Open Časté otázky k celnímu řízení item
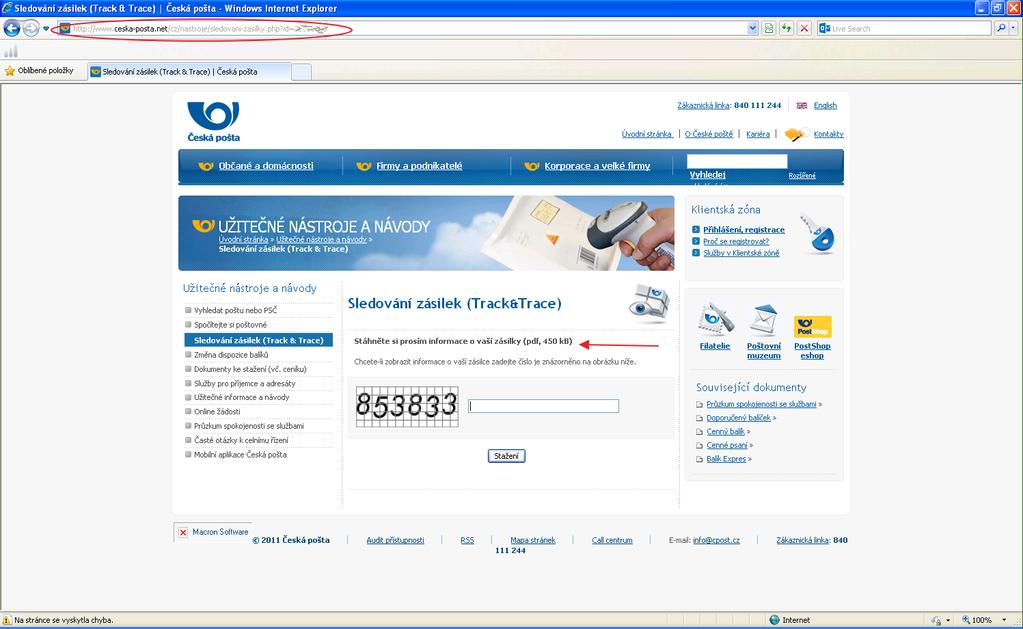The width and height of the screenshot is (1023, 629). click(x=241, y=440)
